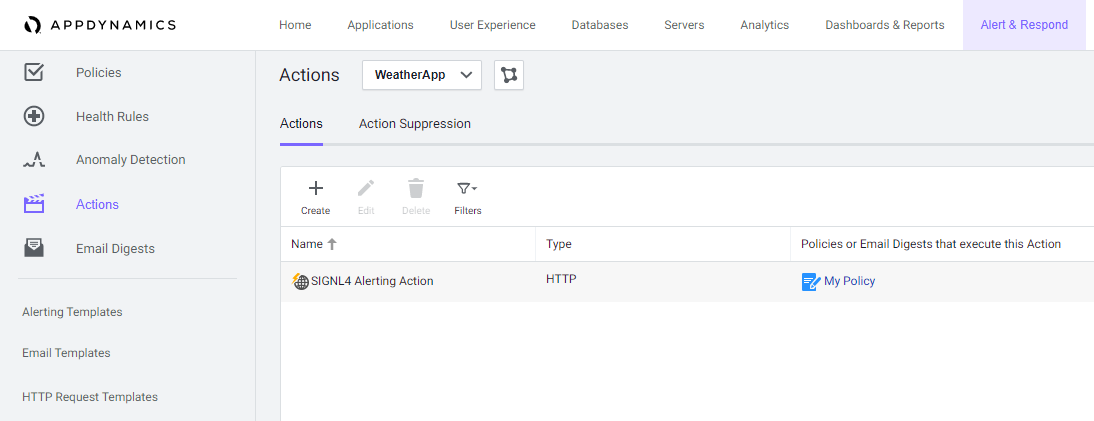Click the Policies checkbox icon in sidebar
This screenshot has width=1094, height=421.
coord(33,72)
